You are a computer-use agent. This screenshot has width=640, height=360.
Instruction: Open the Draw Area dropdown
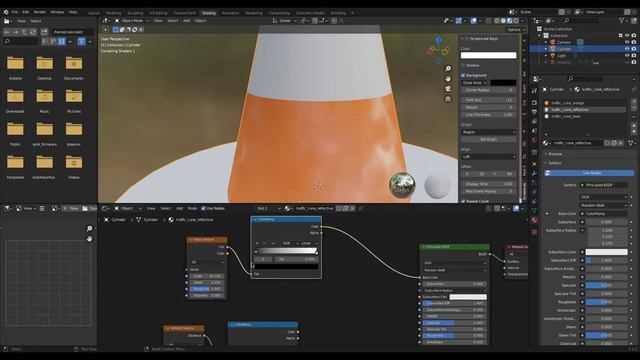pos(474,83)
